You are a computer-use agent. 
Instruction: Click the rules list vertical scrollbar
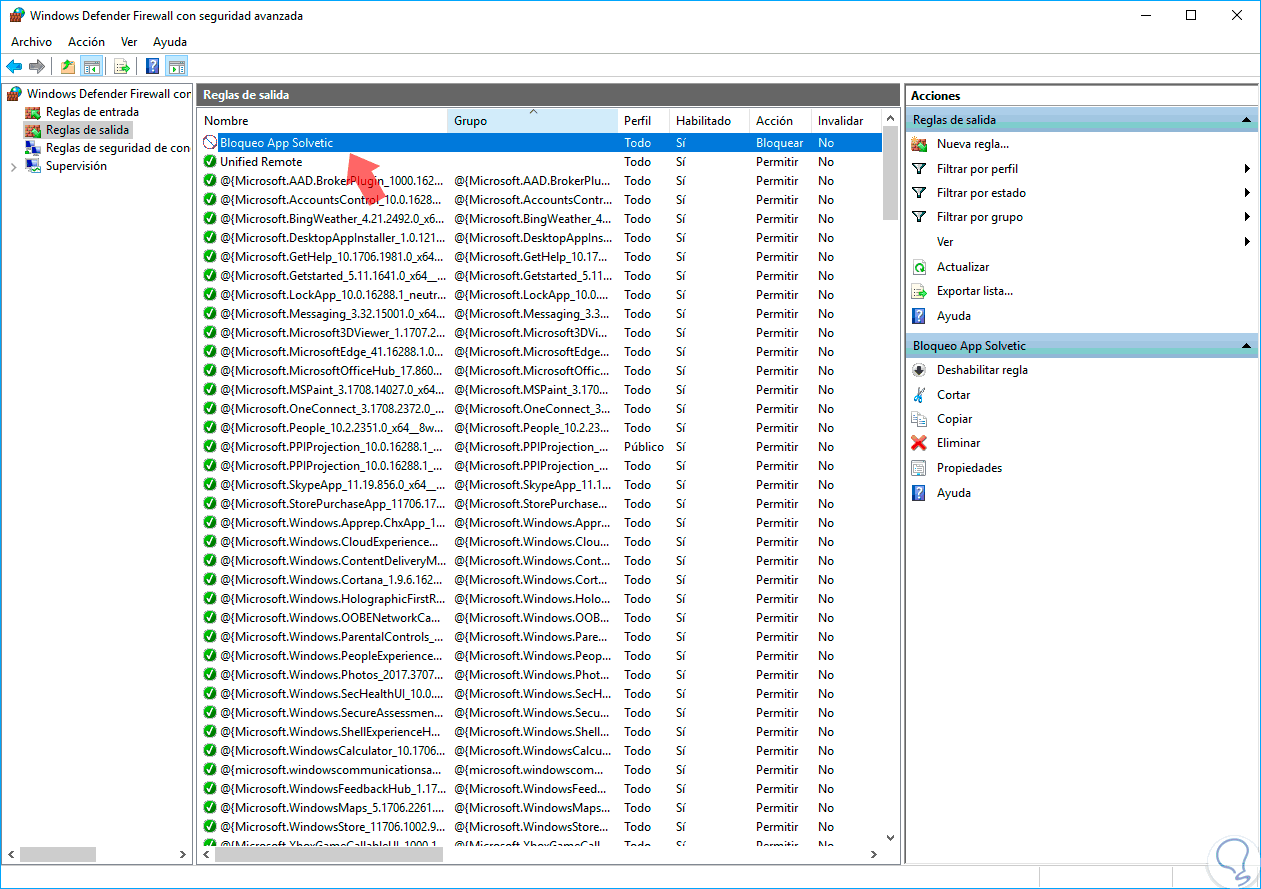[890, 174]
